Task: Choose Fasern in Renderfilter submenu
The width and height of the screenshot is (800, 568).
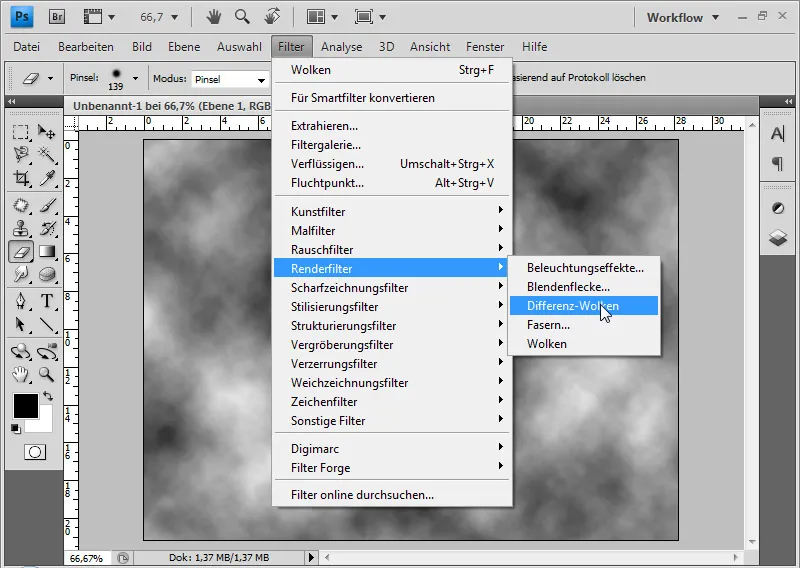Action: (584, 325)
